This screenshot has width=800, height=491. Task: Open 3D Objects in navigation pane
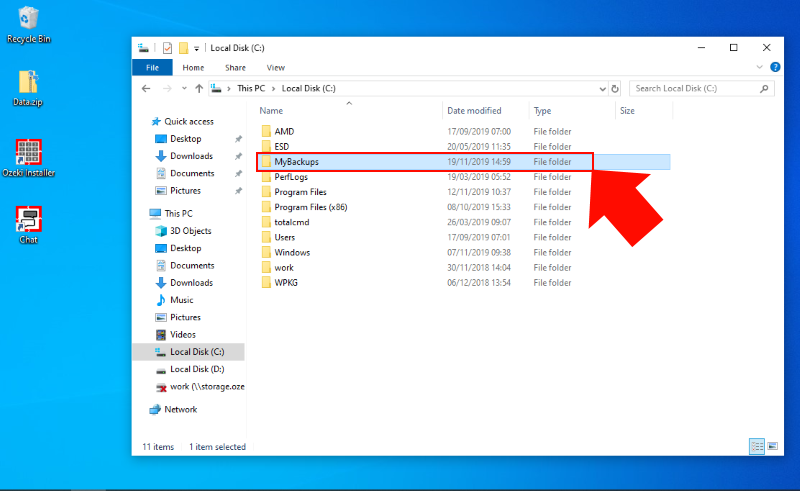(190, 231)
